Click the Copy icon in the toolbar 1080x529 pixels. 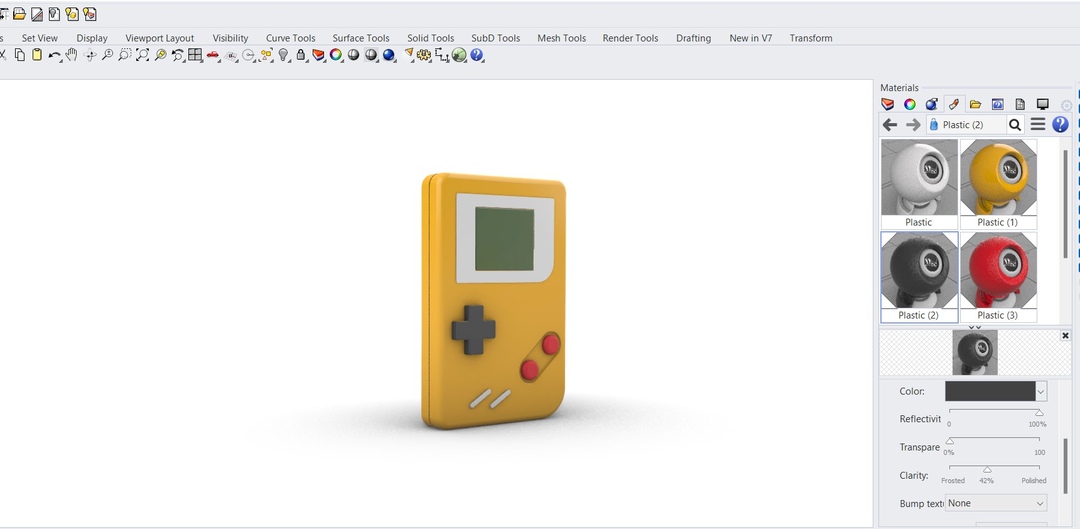pyautogui.click(x=20, y=55)
